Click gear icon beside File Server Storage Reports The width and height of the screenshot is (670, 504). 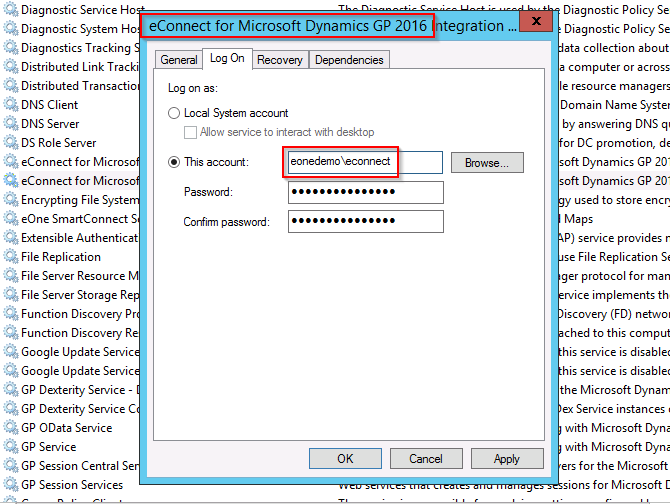[10, 294]
